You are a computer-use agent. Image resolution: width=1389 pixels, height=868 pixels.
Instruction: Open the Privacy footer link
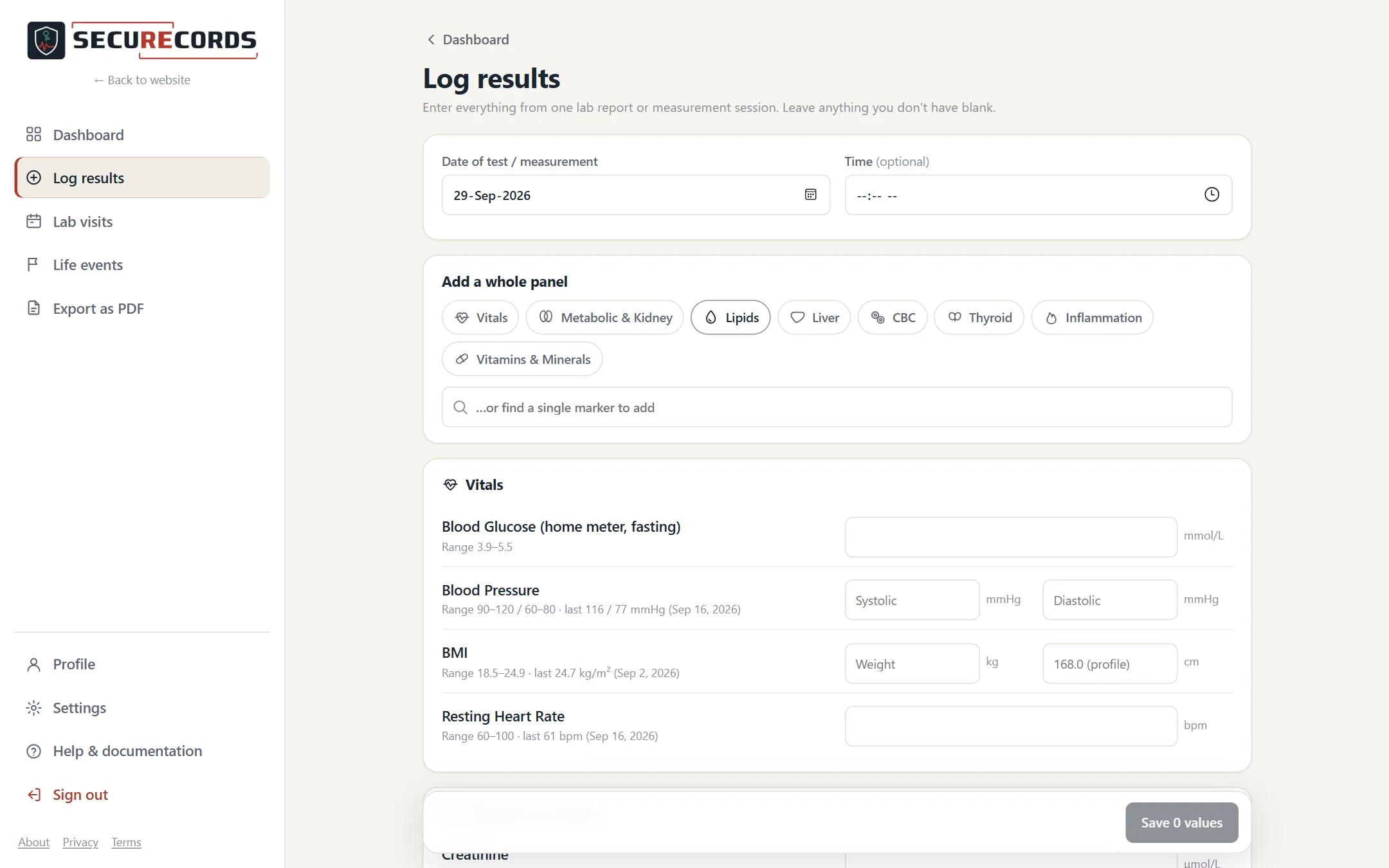(80, 842)
